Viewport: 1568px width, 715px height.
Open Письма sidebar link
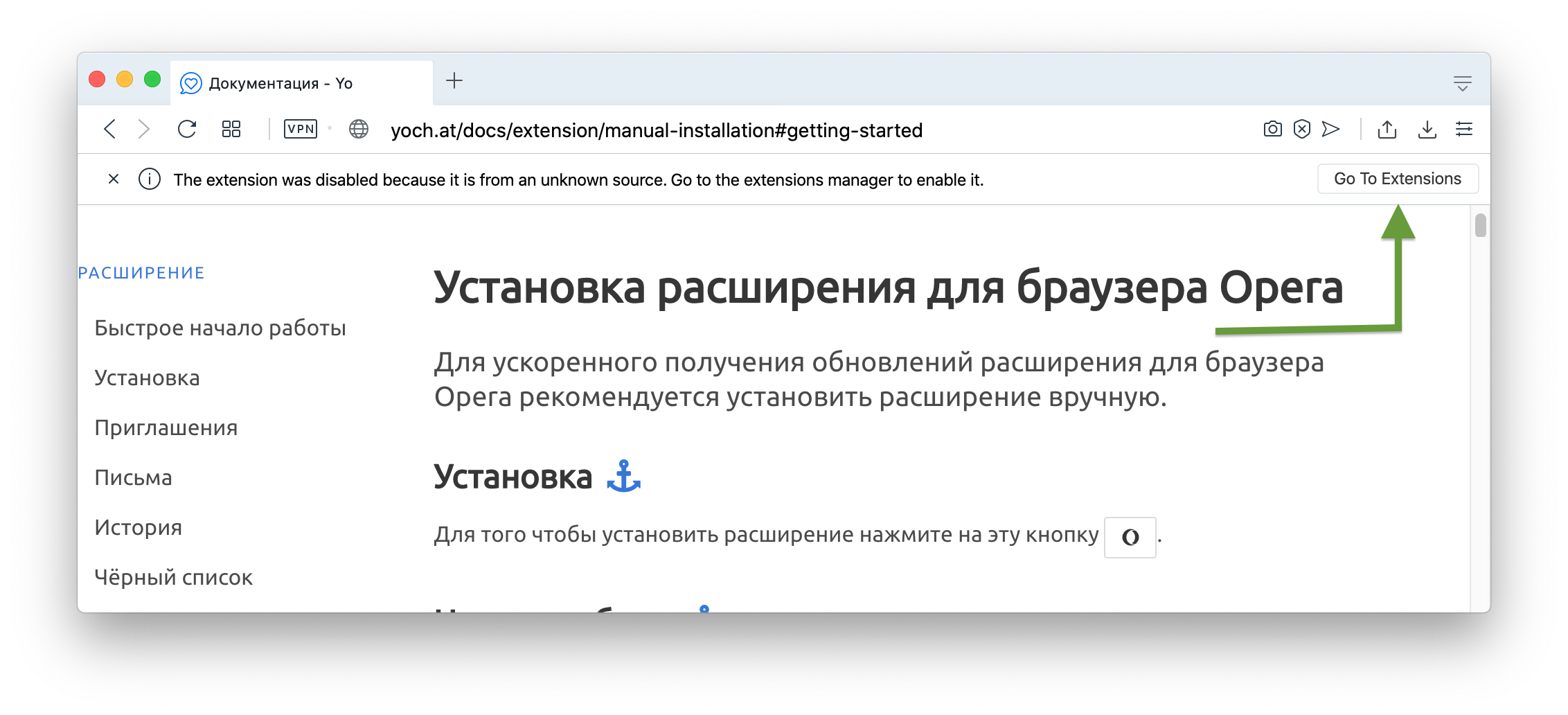click(133, 477)
